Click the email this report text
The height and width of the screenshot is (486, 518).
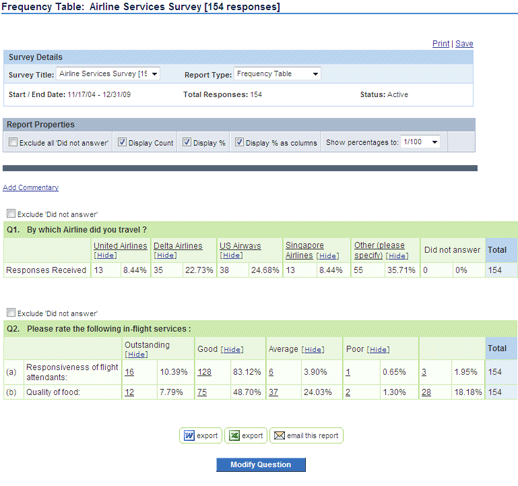pos(313,436)
